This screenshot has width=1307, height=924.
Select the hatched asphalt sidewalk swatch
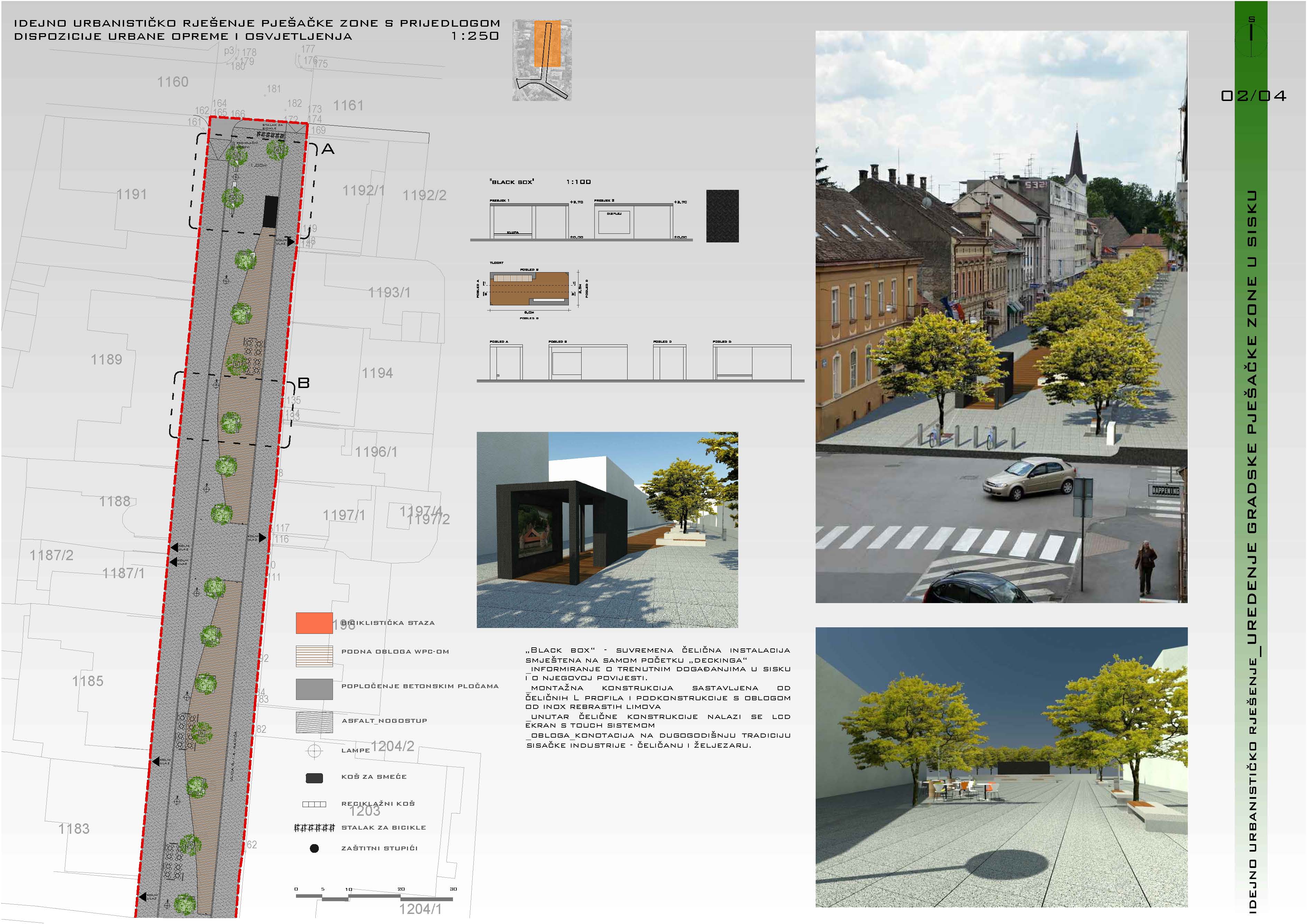[x=314, y=722]
